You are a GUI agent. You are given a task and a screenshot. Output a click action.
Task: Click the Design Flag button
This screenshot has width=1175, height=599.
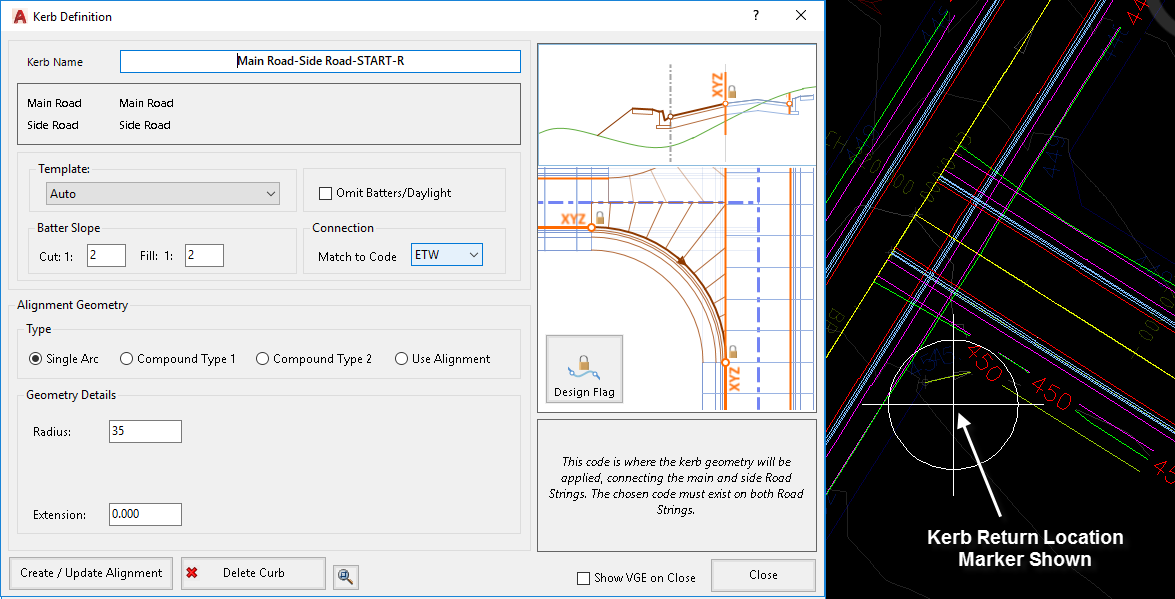(x=584, y=369)
